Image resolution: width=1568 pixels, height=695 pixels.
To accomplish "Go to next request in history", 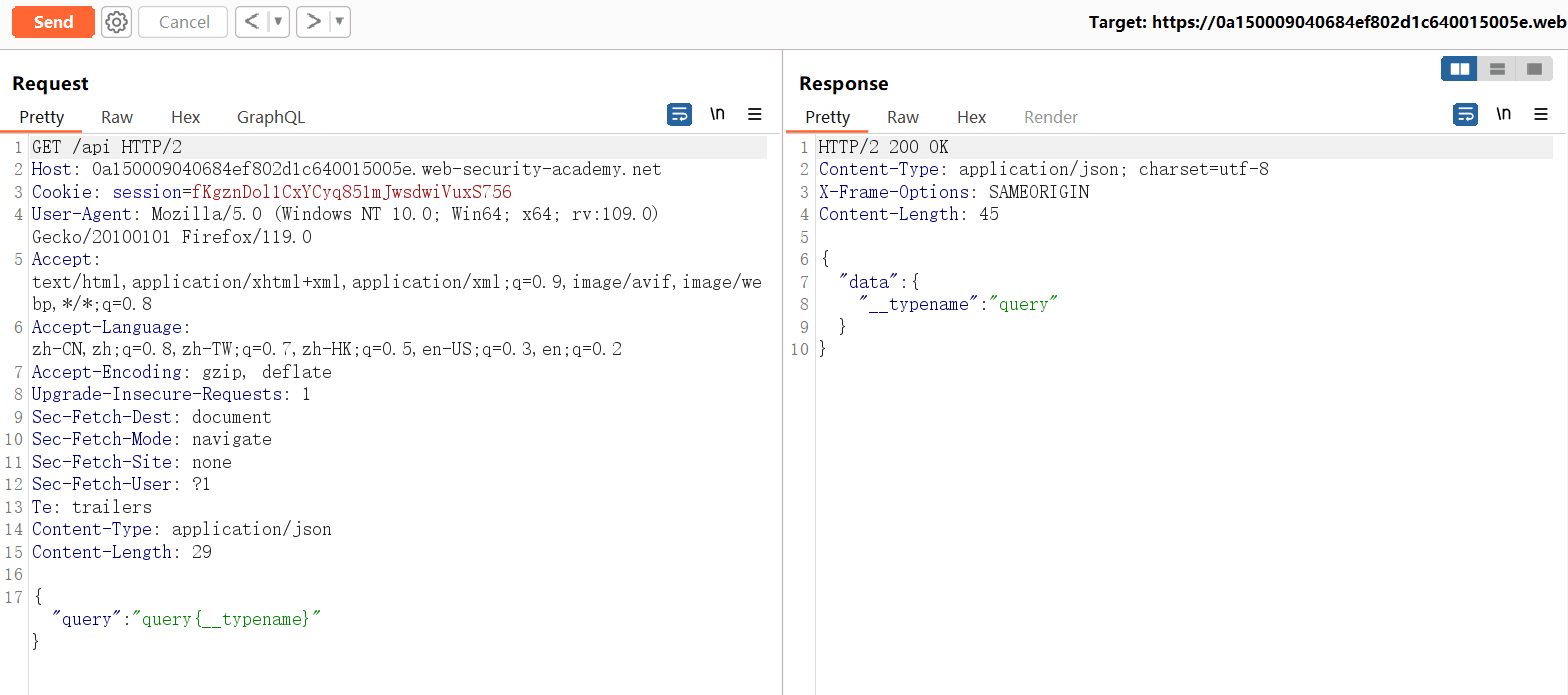I will [313, 22].
